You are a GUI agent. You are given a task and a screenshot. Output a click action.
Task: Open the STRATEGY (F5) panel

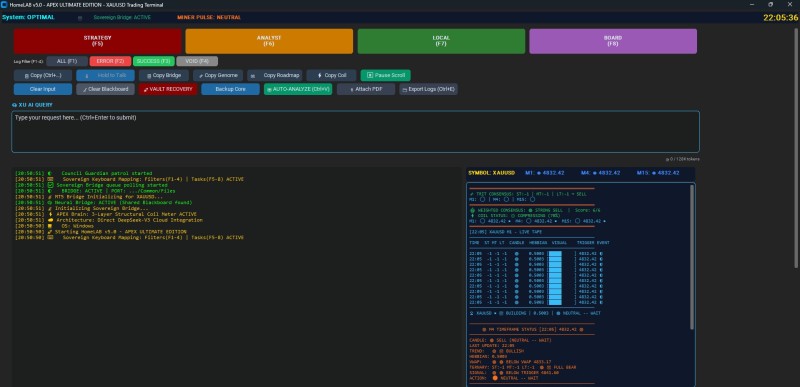[97, 41]
